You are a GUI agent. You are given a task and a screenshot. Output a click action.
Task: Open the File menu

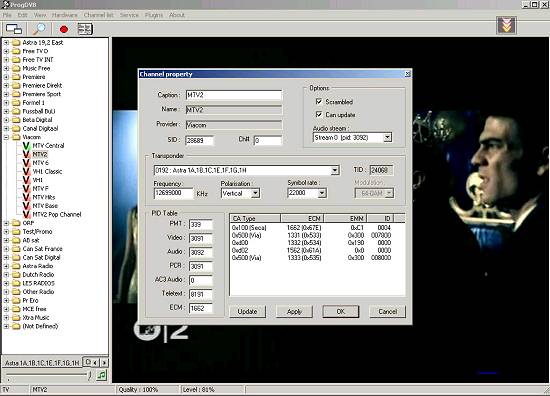7,15
